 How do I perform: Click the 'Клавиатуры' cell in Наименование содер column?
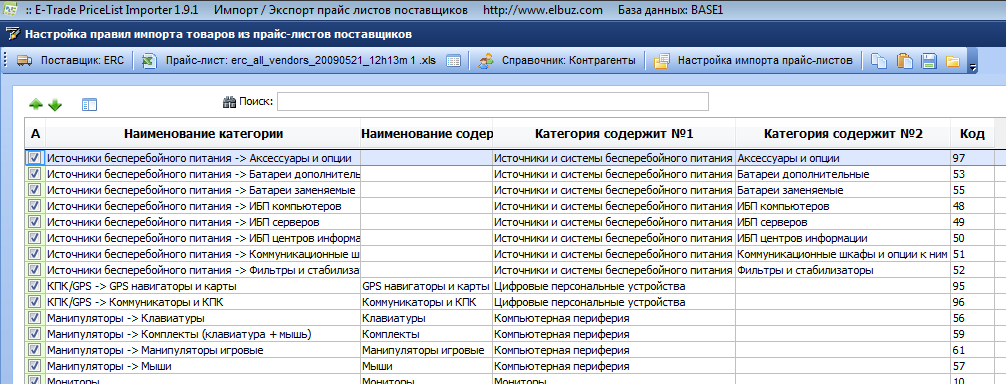coord(427,318)
